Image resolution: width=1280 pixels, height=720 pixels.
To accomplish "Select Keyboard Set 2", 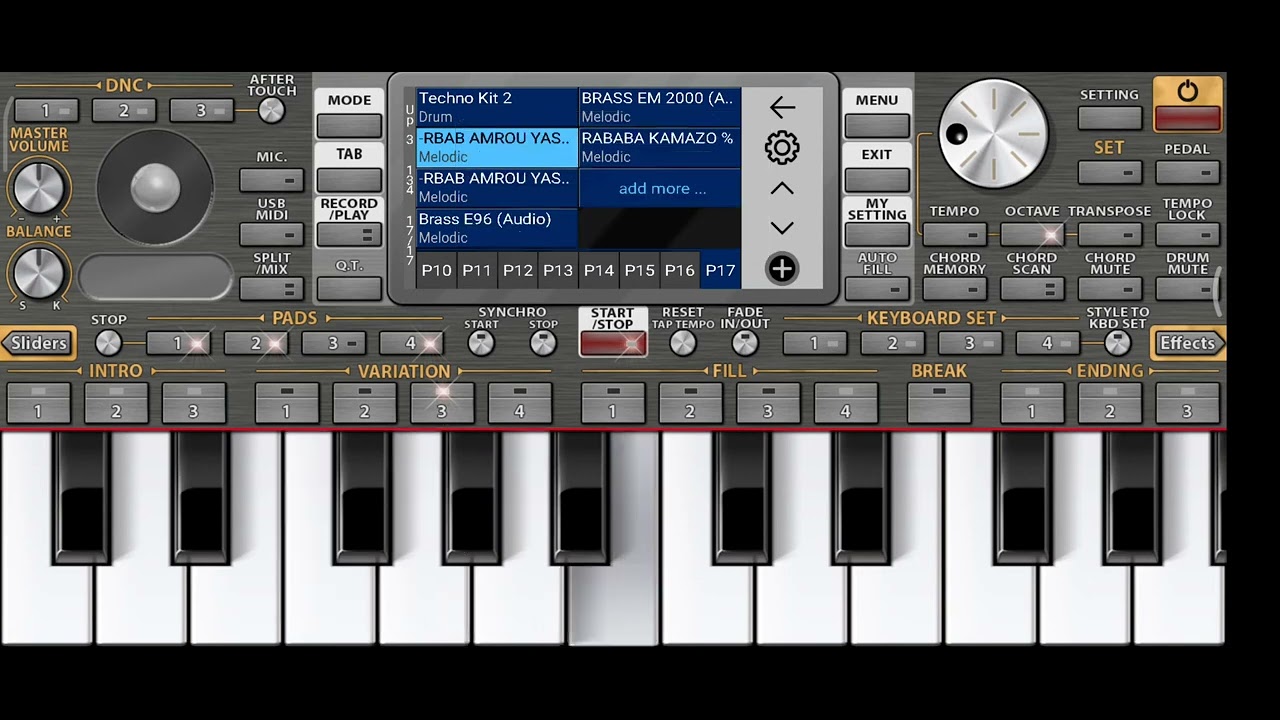I will (892, 343).
